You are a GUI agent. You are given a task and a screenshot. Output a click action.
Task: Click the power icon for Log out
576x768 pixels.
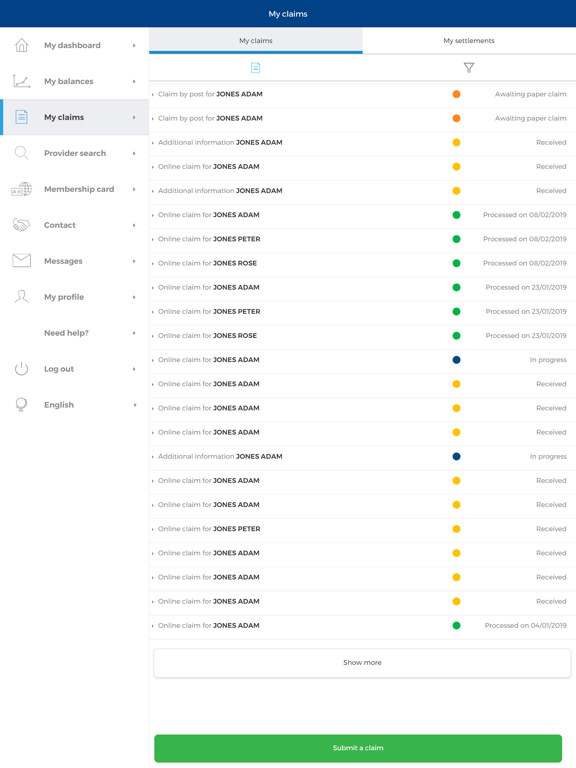(x=22, y=369)
